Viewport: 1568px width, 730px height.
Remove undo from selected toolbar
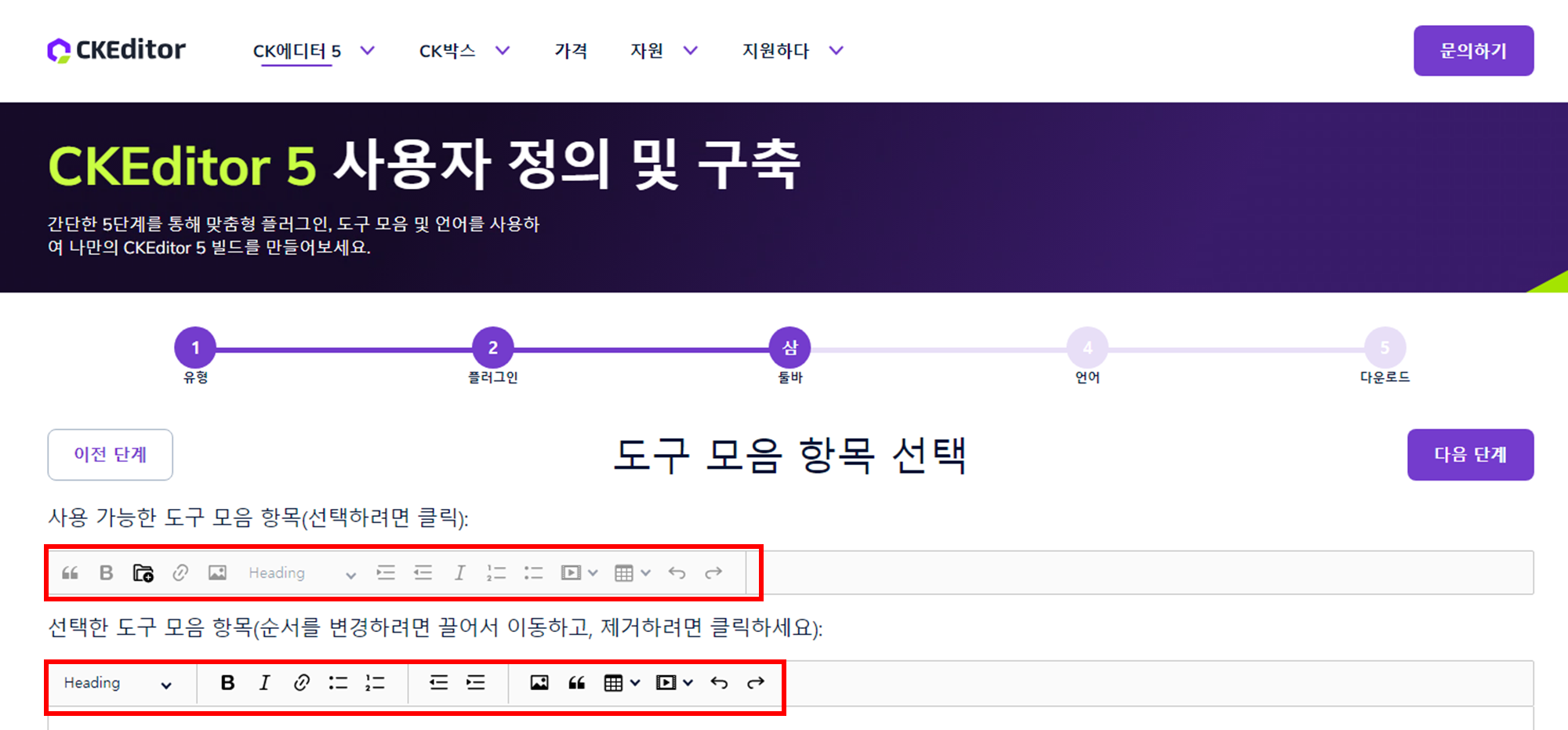pos(719,683)
